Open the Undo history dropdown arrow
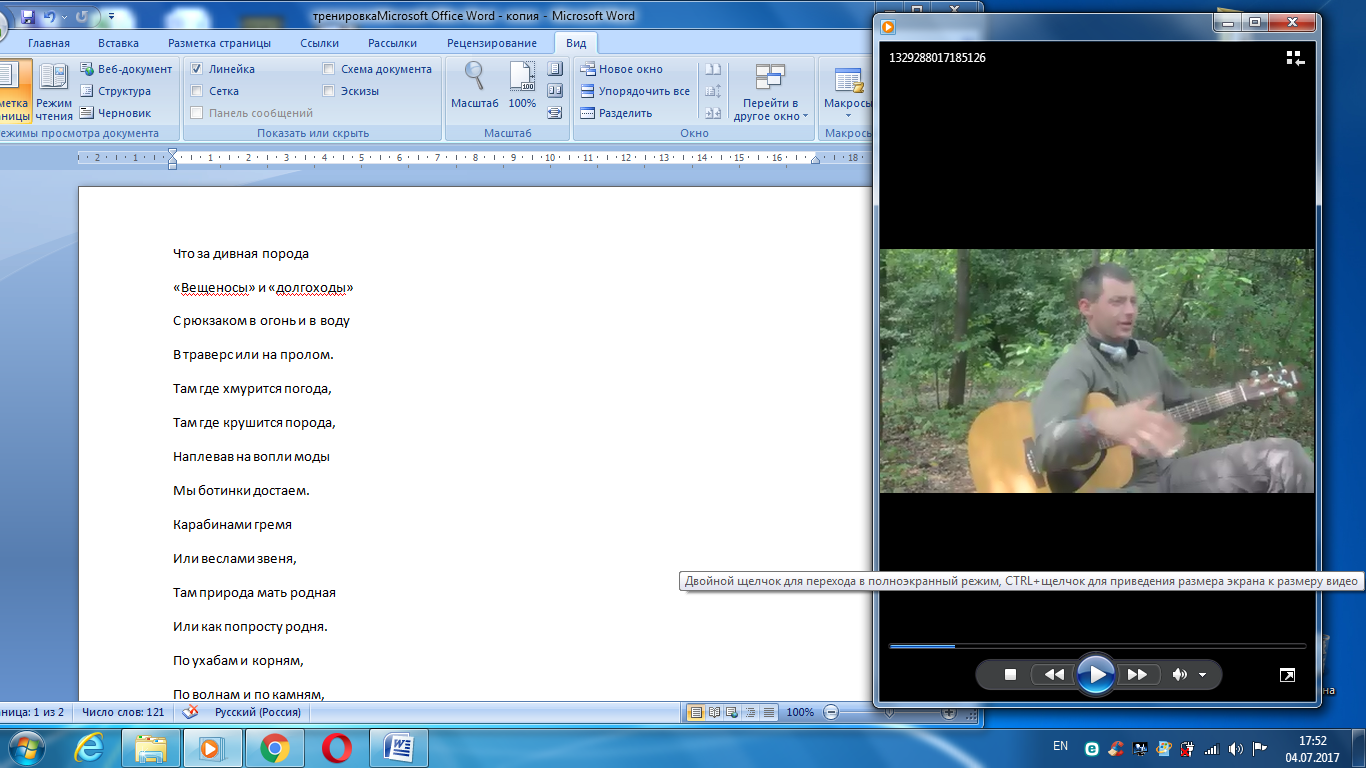The image size is (1366, 768). (65, 17)
